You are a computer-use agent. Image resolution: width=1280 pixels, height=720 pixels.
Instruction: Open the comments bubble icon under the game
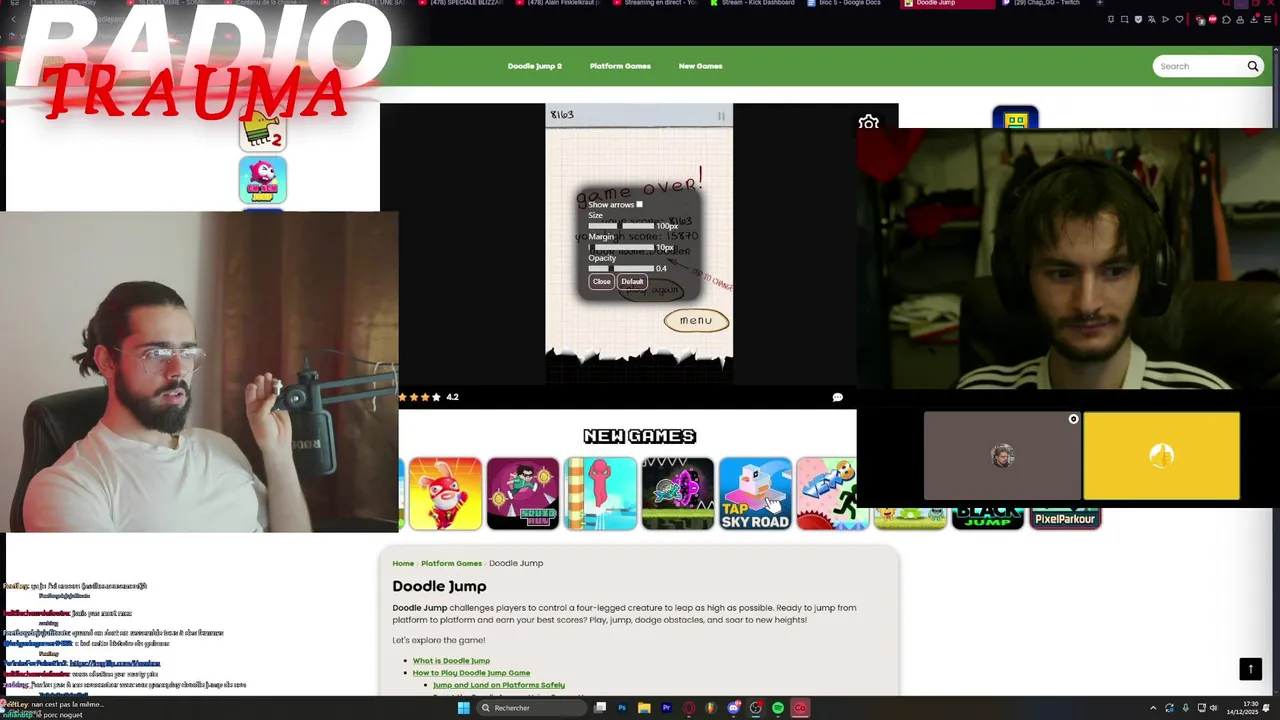(x=837, y=397)
